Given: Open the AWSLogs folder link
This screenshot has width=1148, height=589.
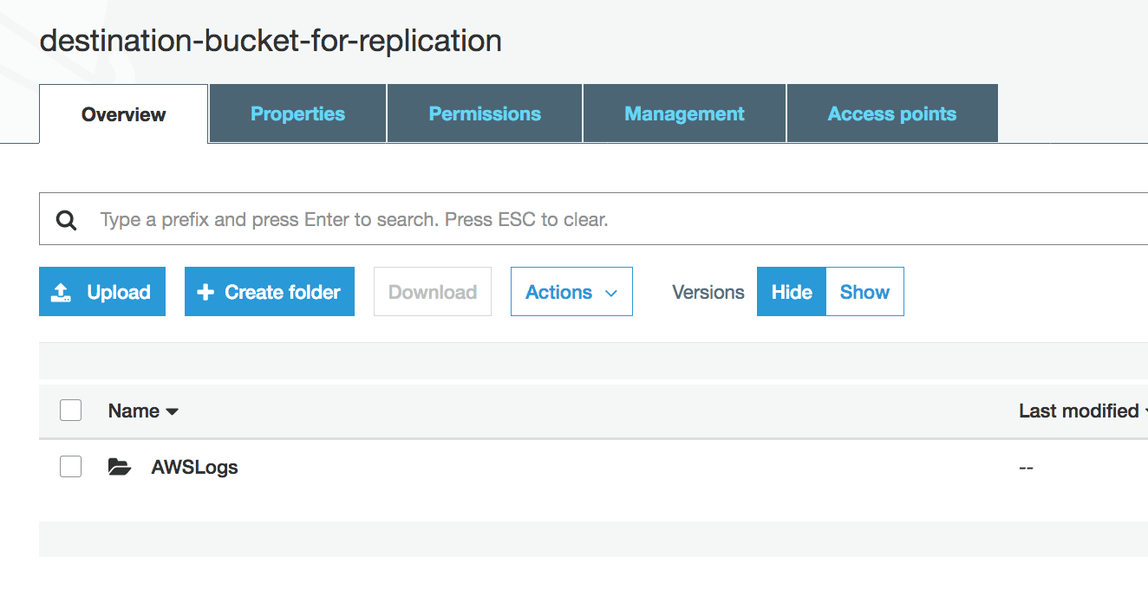Looking at the screenshot, I should pos(195,466).
